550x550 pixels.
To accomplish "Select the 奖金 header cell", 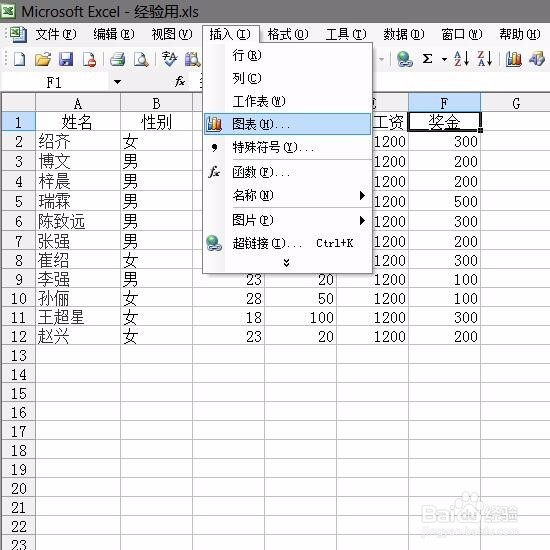I will click(x=444, y=122).
